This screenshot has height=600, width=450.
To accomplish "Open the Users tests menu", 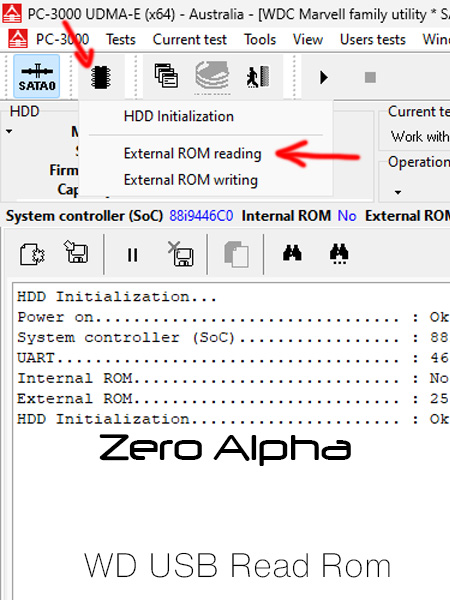I will (x=373, y=39).
